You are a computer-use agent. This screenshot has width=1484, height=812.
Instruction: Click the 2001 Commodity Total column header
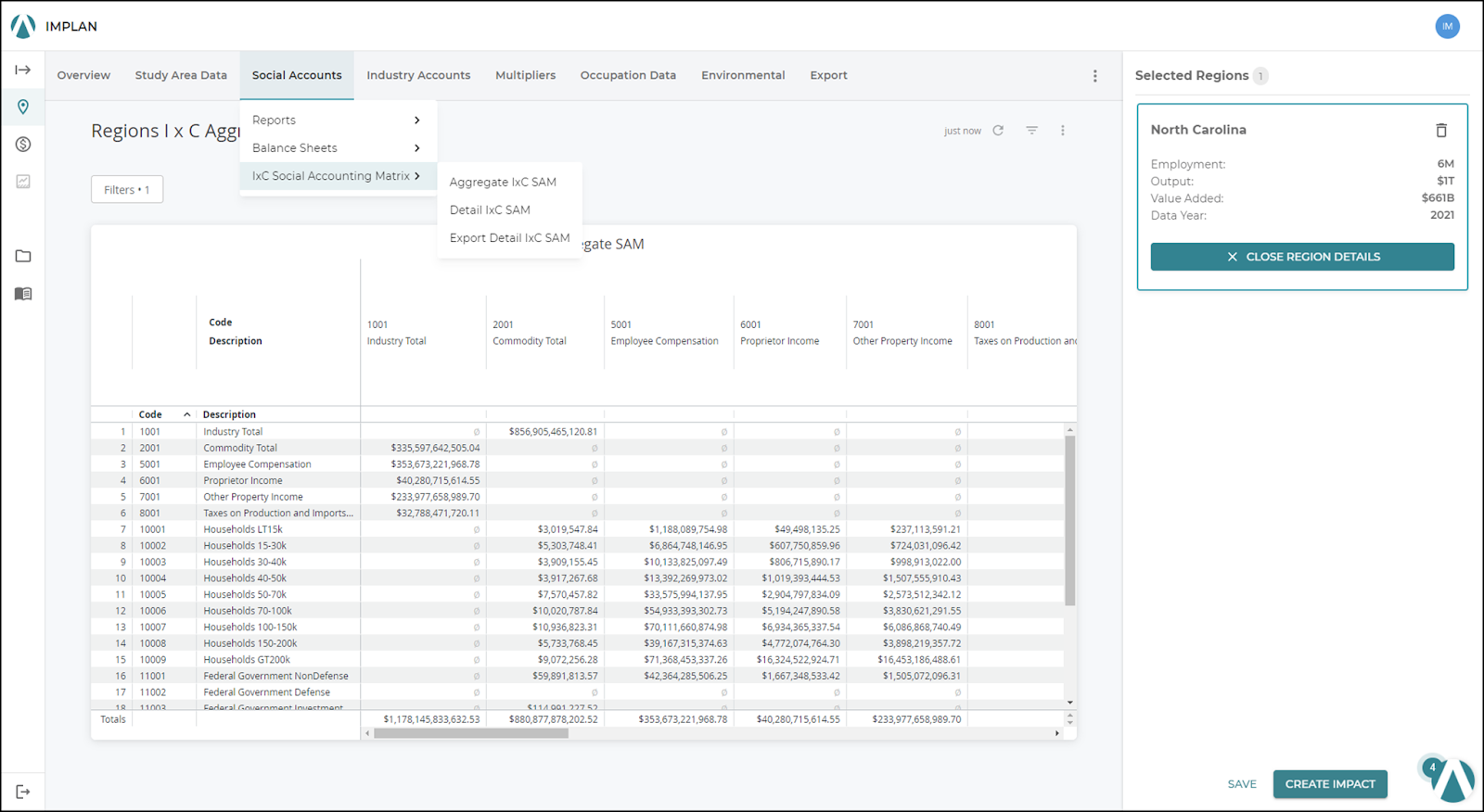pos(529,333)
